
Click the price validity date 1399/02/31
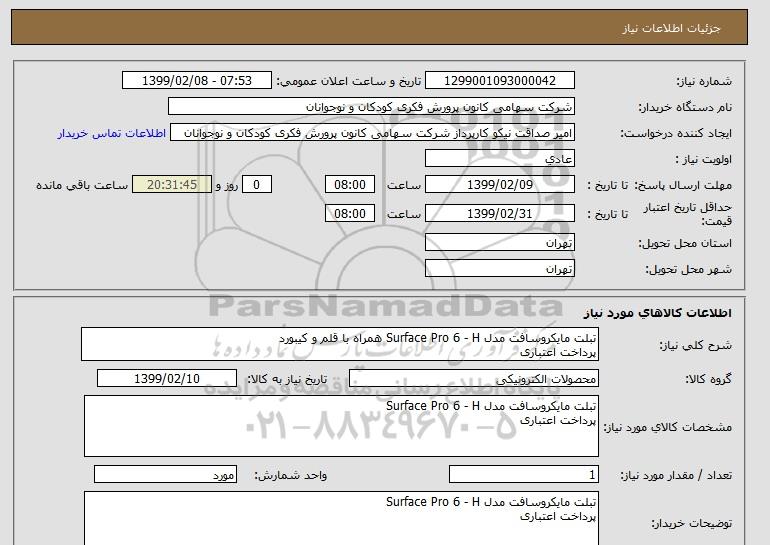499,214
